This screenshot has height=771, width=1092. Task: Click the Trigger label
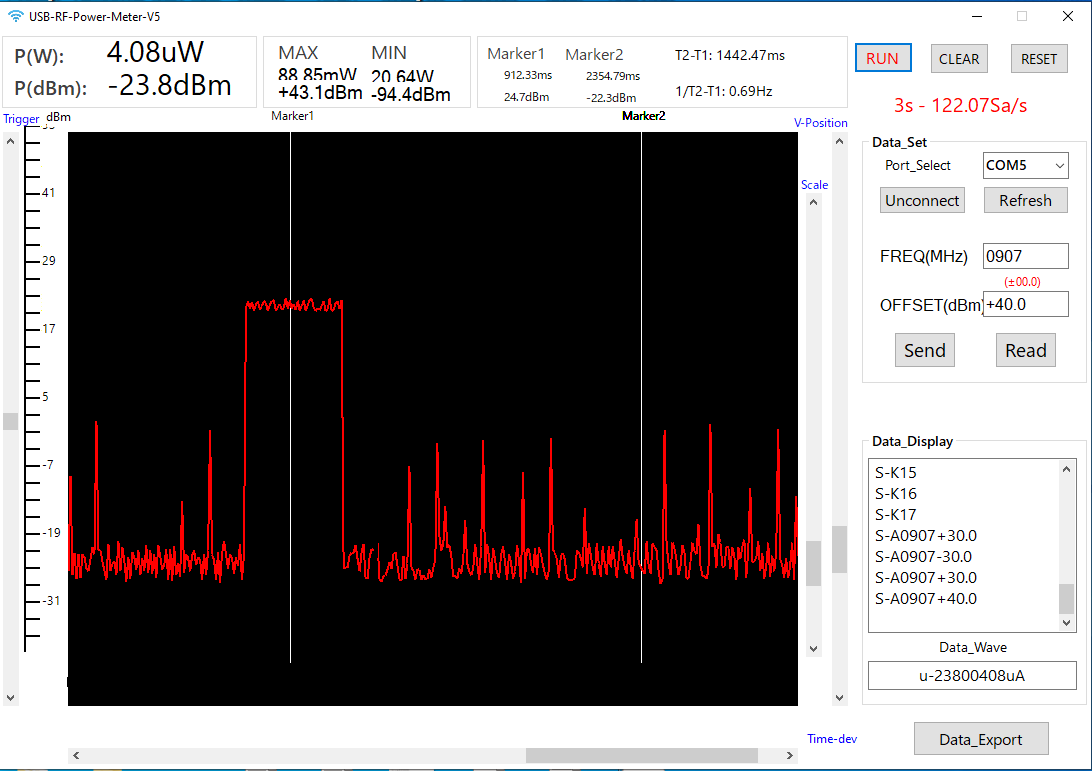22,118
